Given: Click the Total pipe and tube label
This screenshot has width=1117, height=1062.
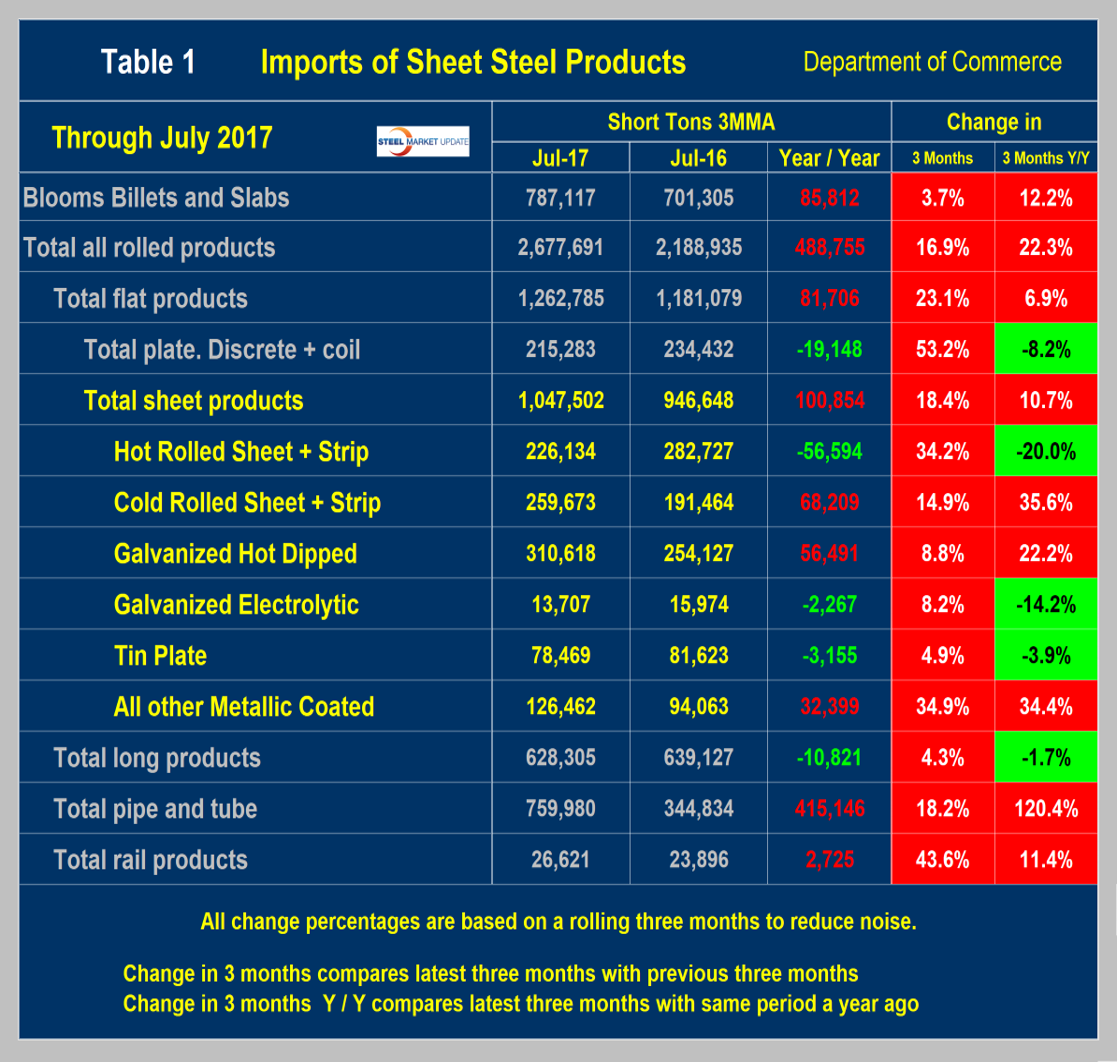Looking at the screenshot, I should tap(155, 809).
